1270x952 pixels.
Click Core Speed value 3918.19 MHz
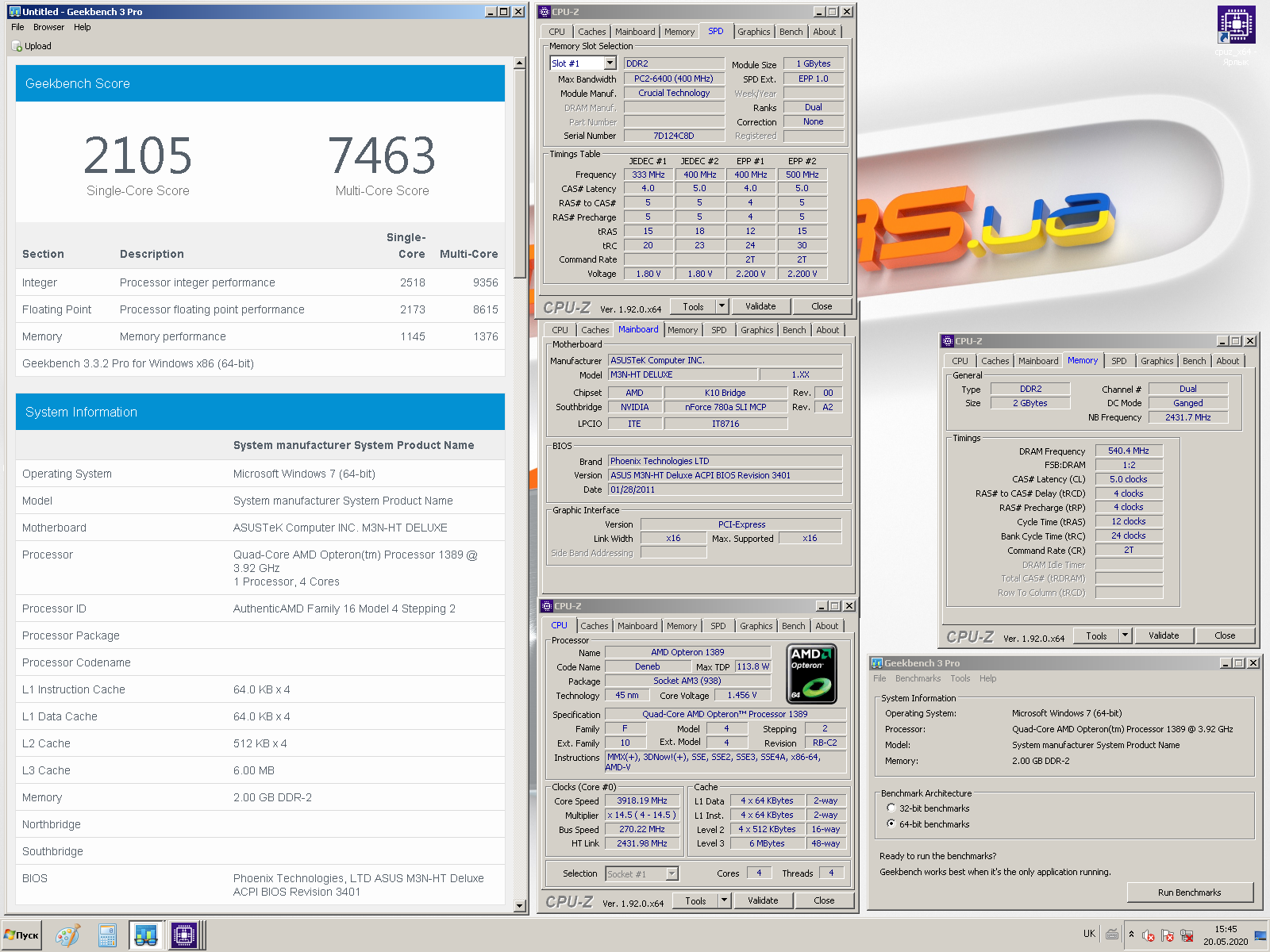click(x=642, y=801)
